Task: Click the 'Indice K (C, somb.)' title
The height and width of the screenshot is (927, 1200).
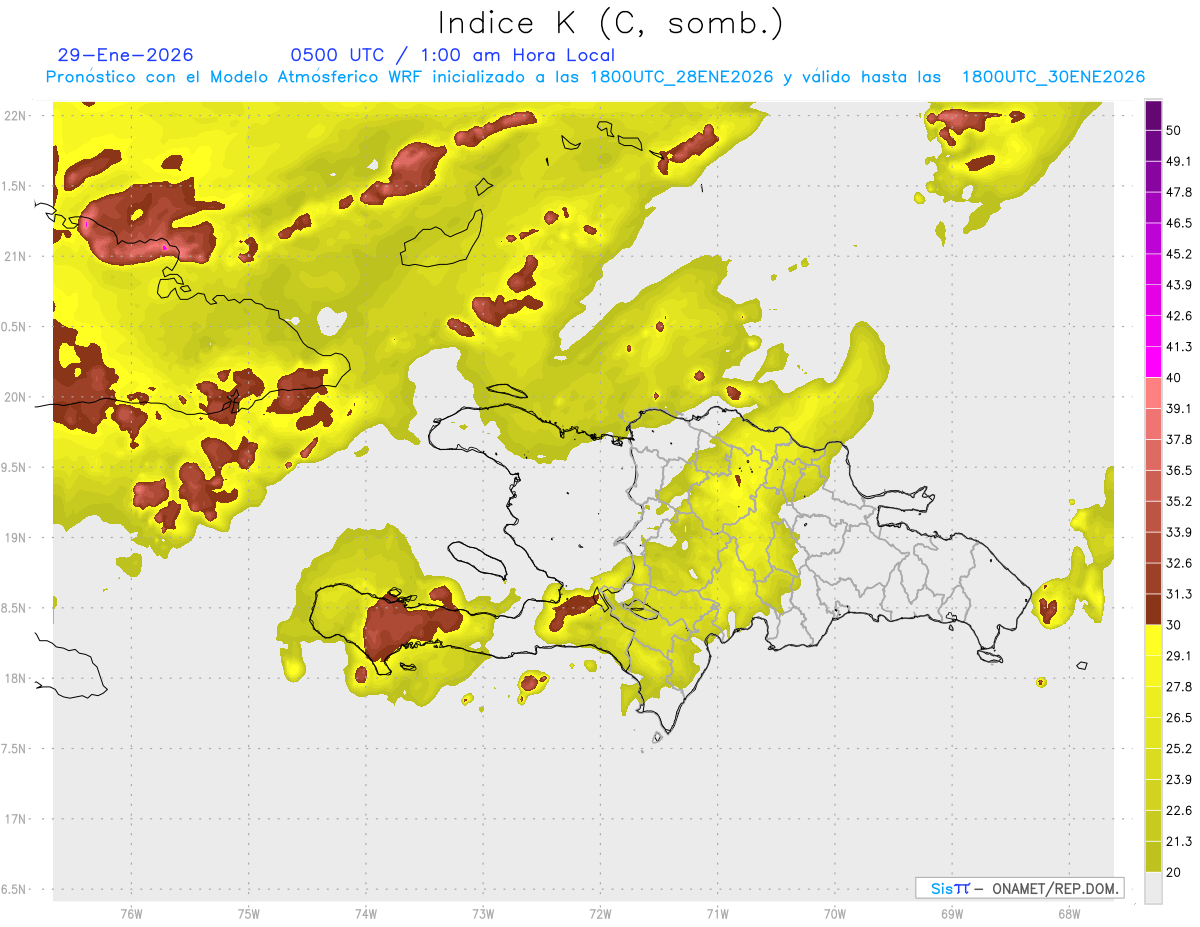Action: [x=611, y=22]
